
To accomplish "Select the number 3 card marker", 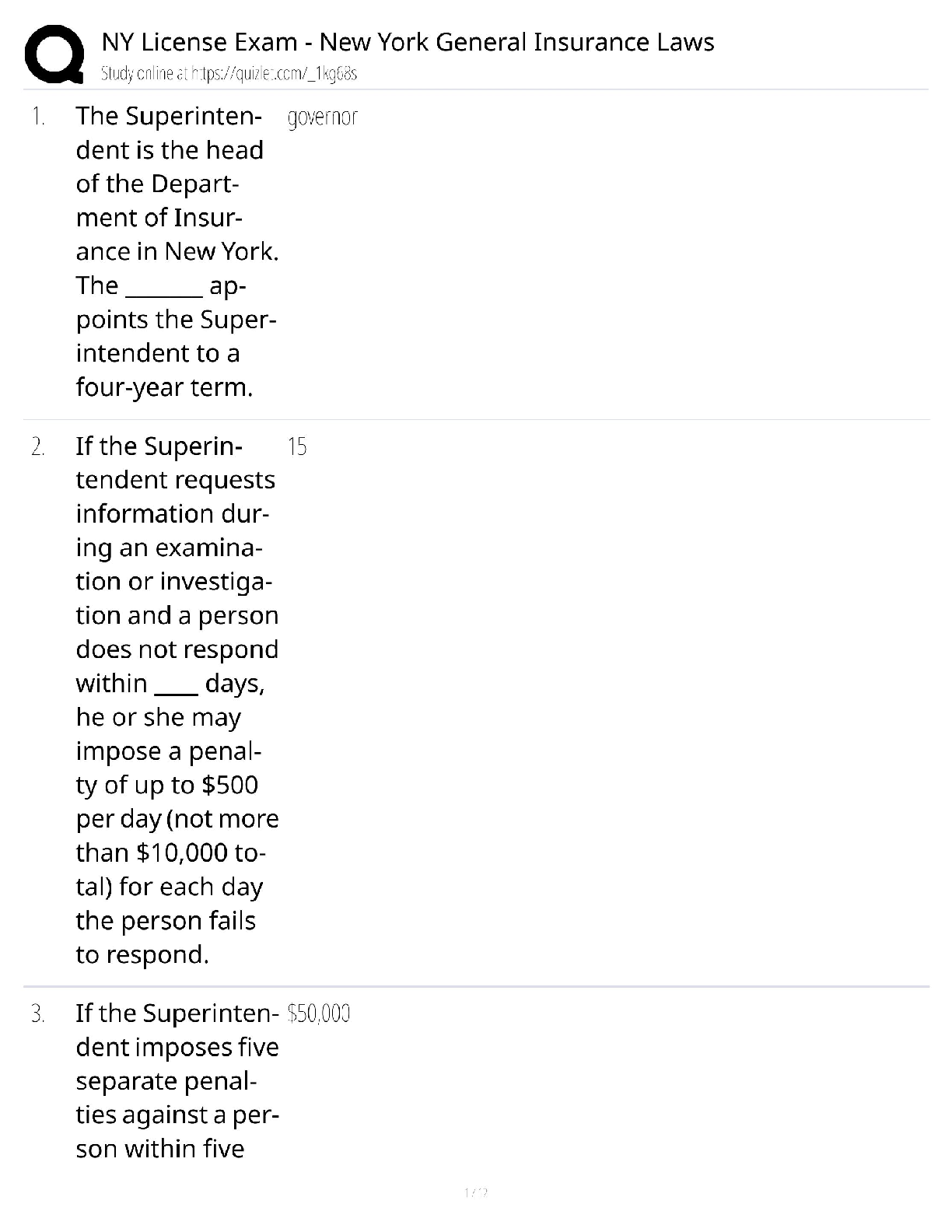I will point(38,1013).
